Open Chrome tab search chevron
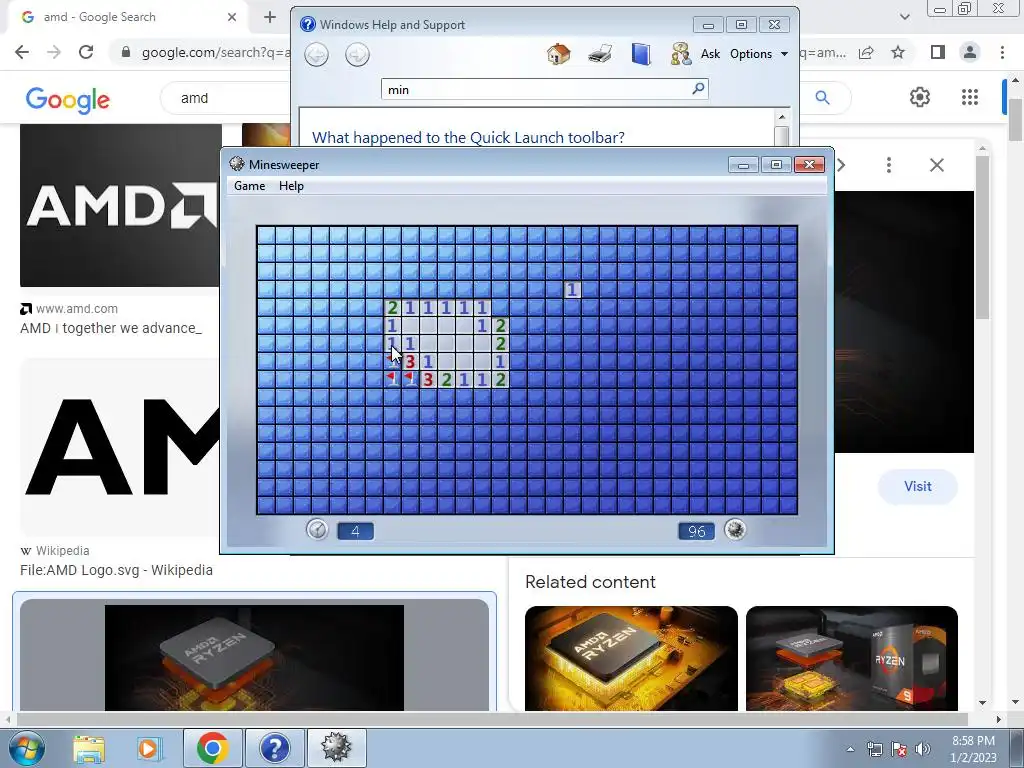Viewport: 1024px width, 768px height. point(904,17)
